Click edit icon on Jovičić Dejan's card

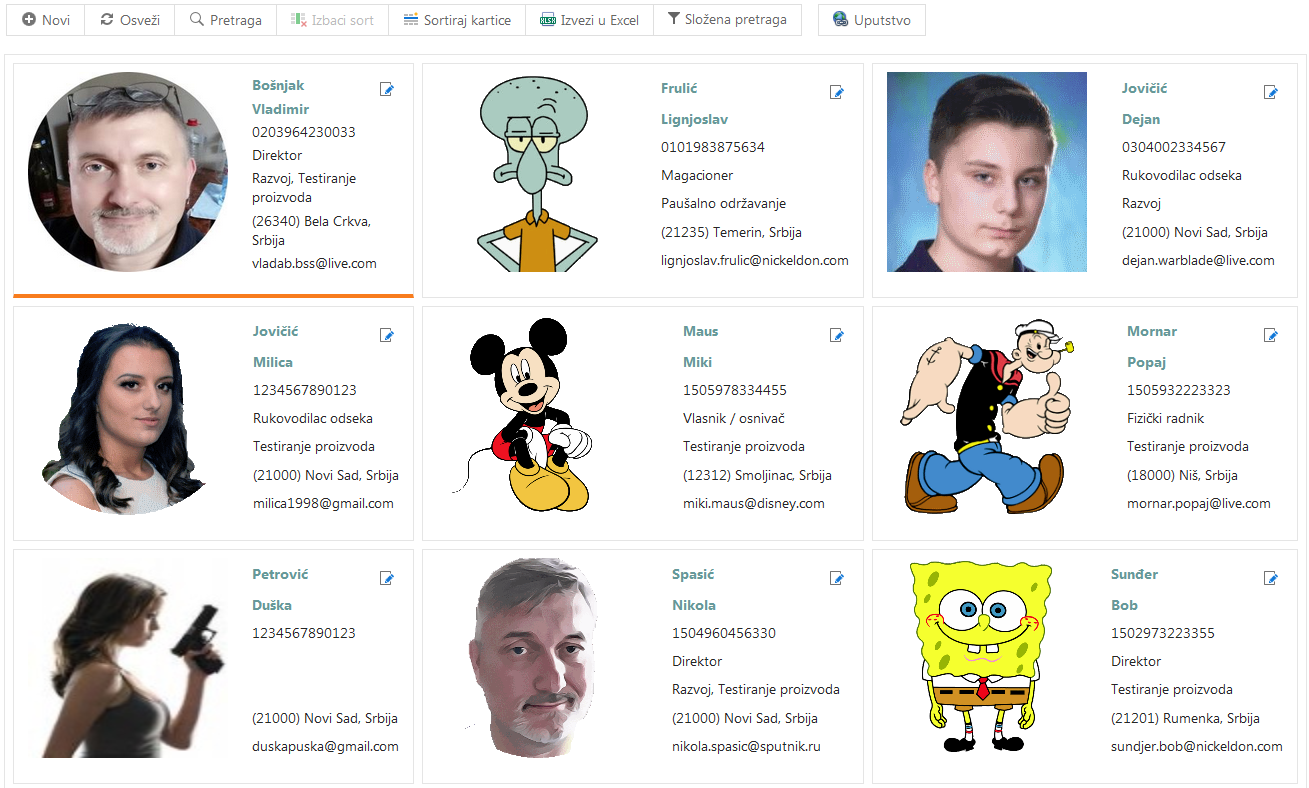pyautogui.click(x=1271, y=93)
